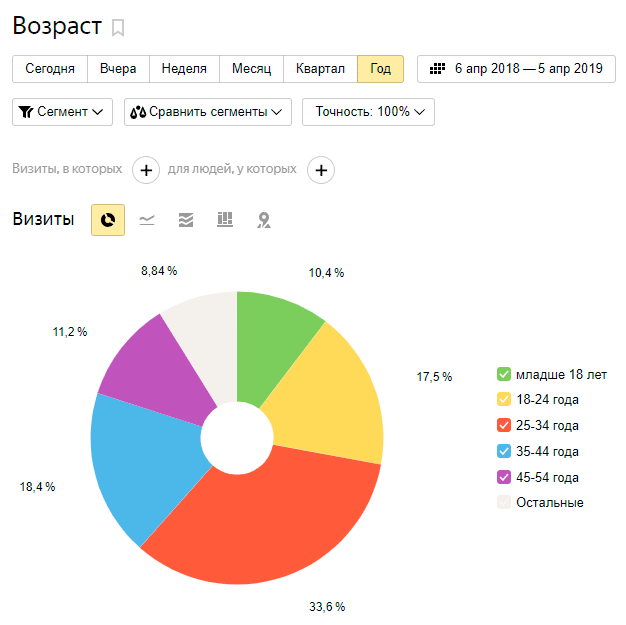The image size is (626, 625).
Task: Click the 10,4 % label
Action: pos(326,273)
